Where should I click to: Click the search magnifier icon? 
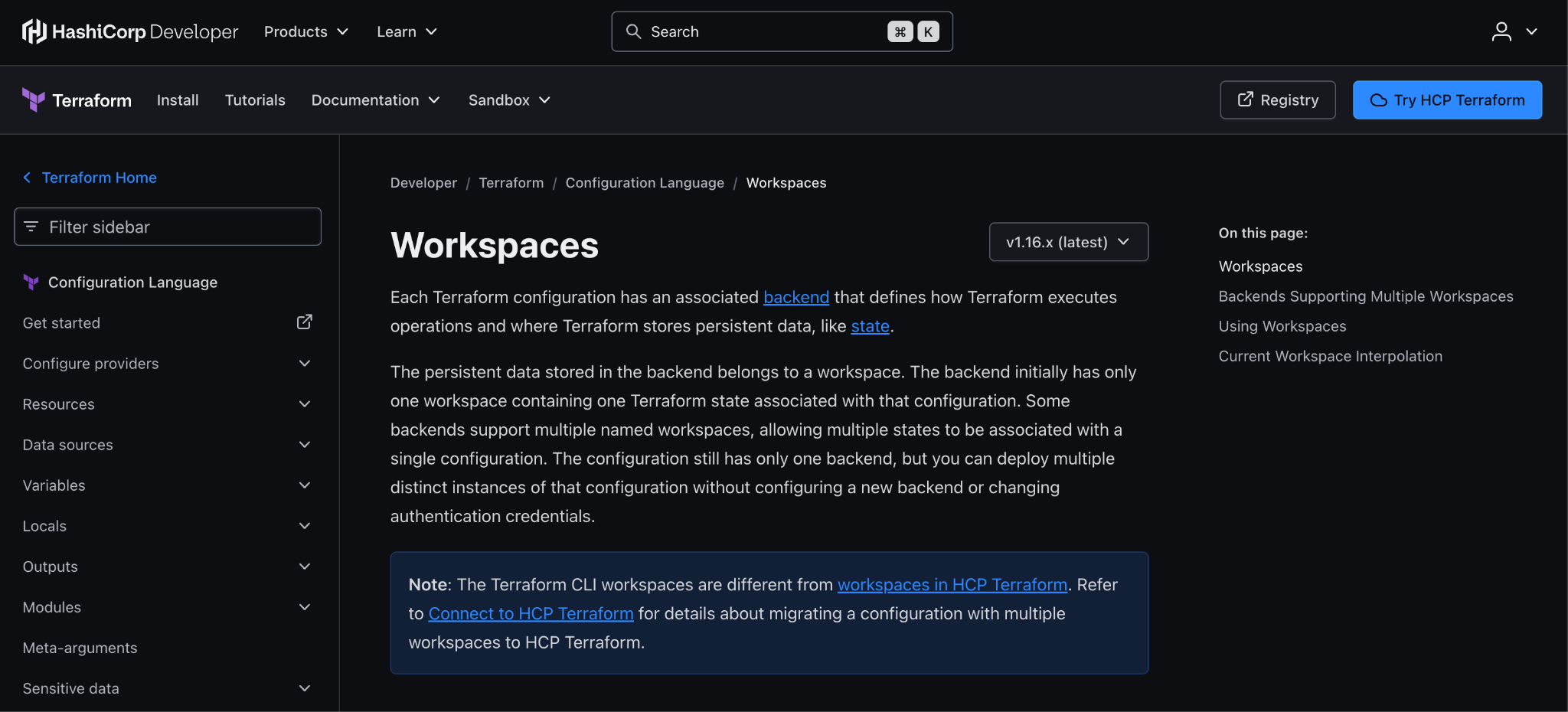(633, 31)
